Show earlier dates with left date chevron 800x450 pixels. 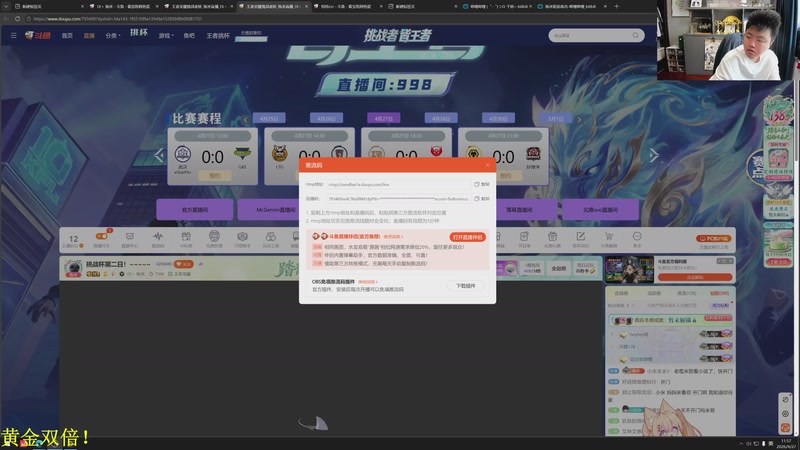pyautogui.click(x=245, y=119)
